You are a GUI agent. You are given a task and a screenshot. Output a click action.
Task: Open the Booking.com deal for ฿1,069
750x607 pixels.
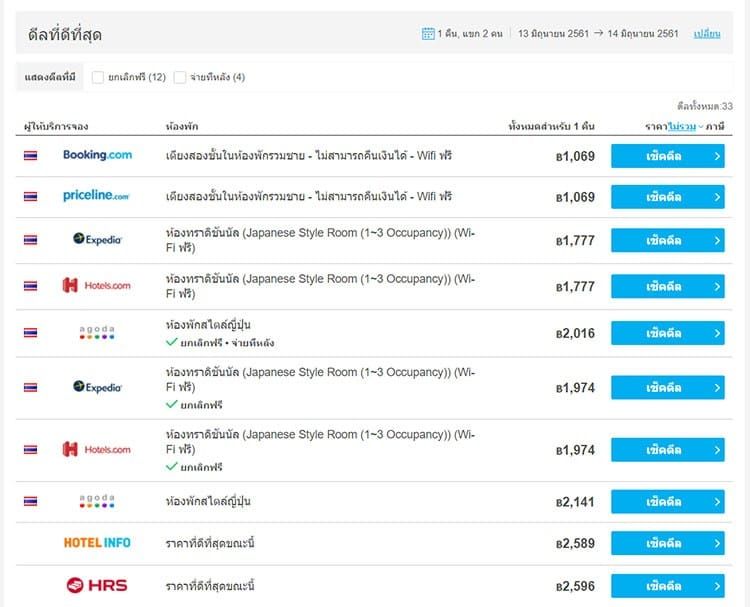point(668,156)
